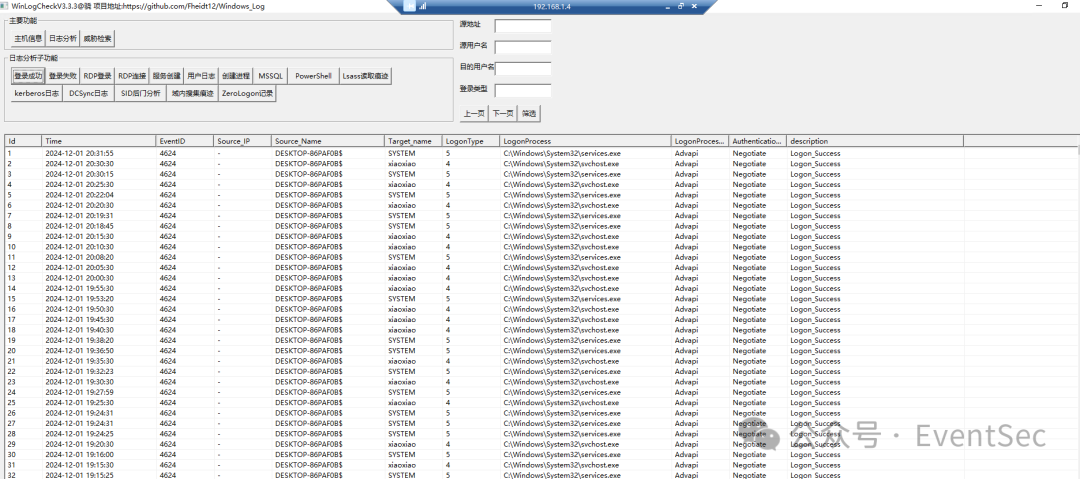Select the PowerShell log button

pos(313,76)
